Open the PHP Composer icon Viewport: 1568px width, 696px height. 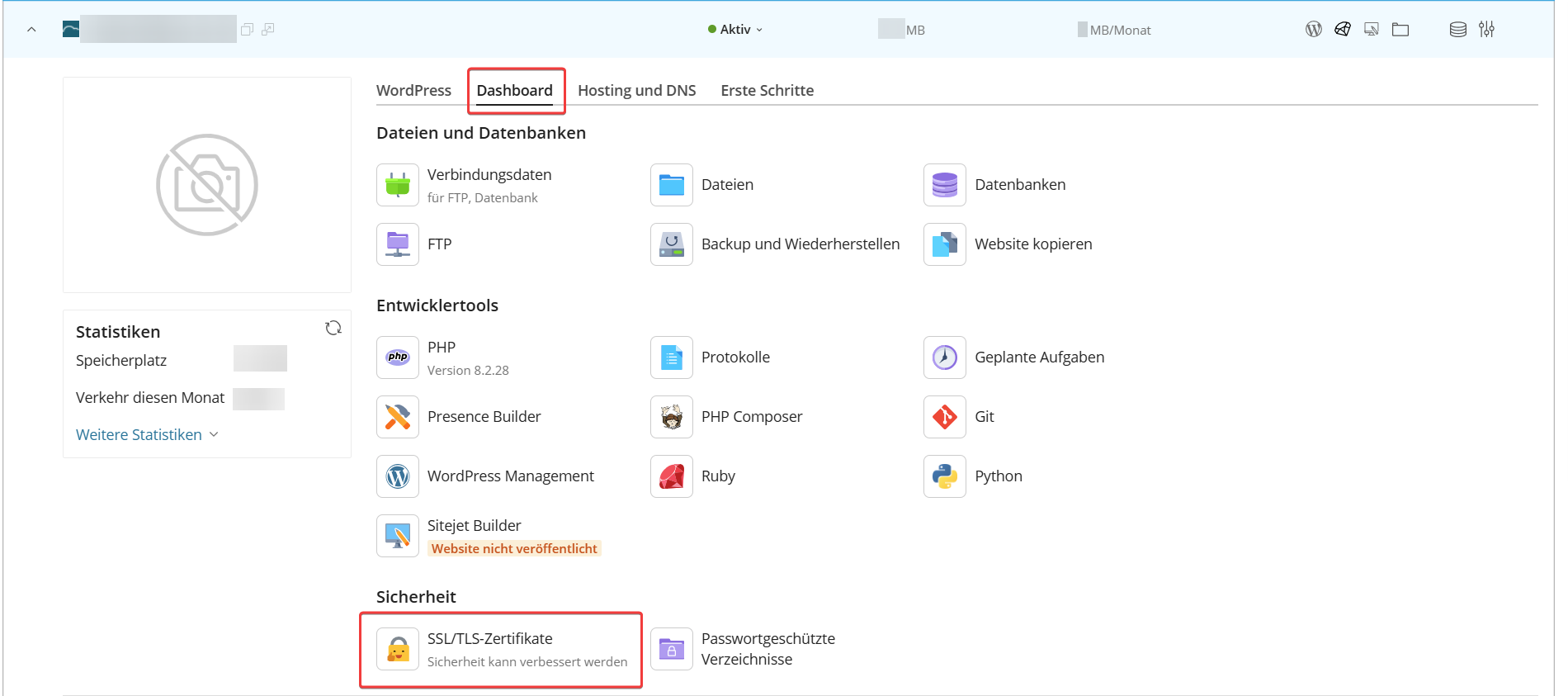pyautogui.click(x=672, y=417)
